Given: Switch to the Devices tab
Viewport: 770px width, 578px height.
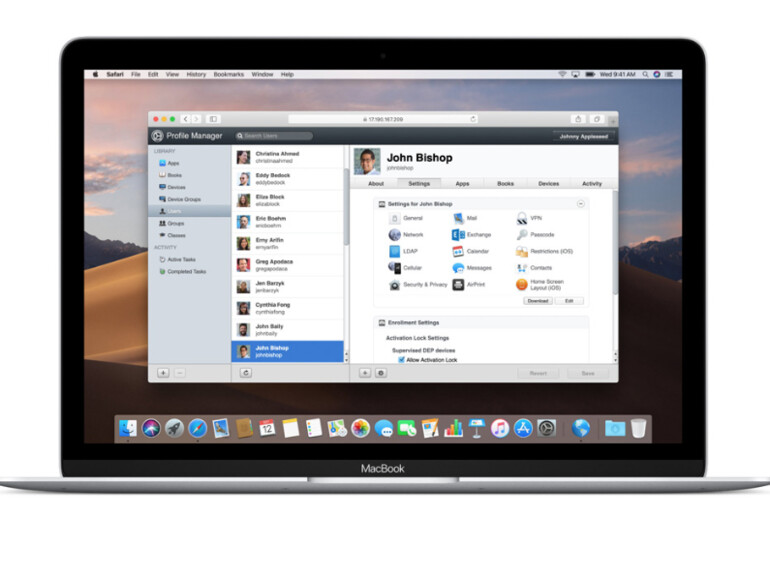Looking at the screenshot, I should point(549,184).
